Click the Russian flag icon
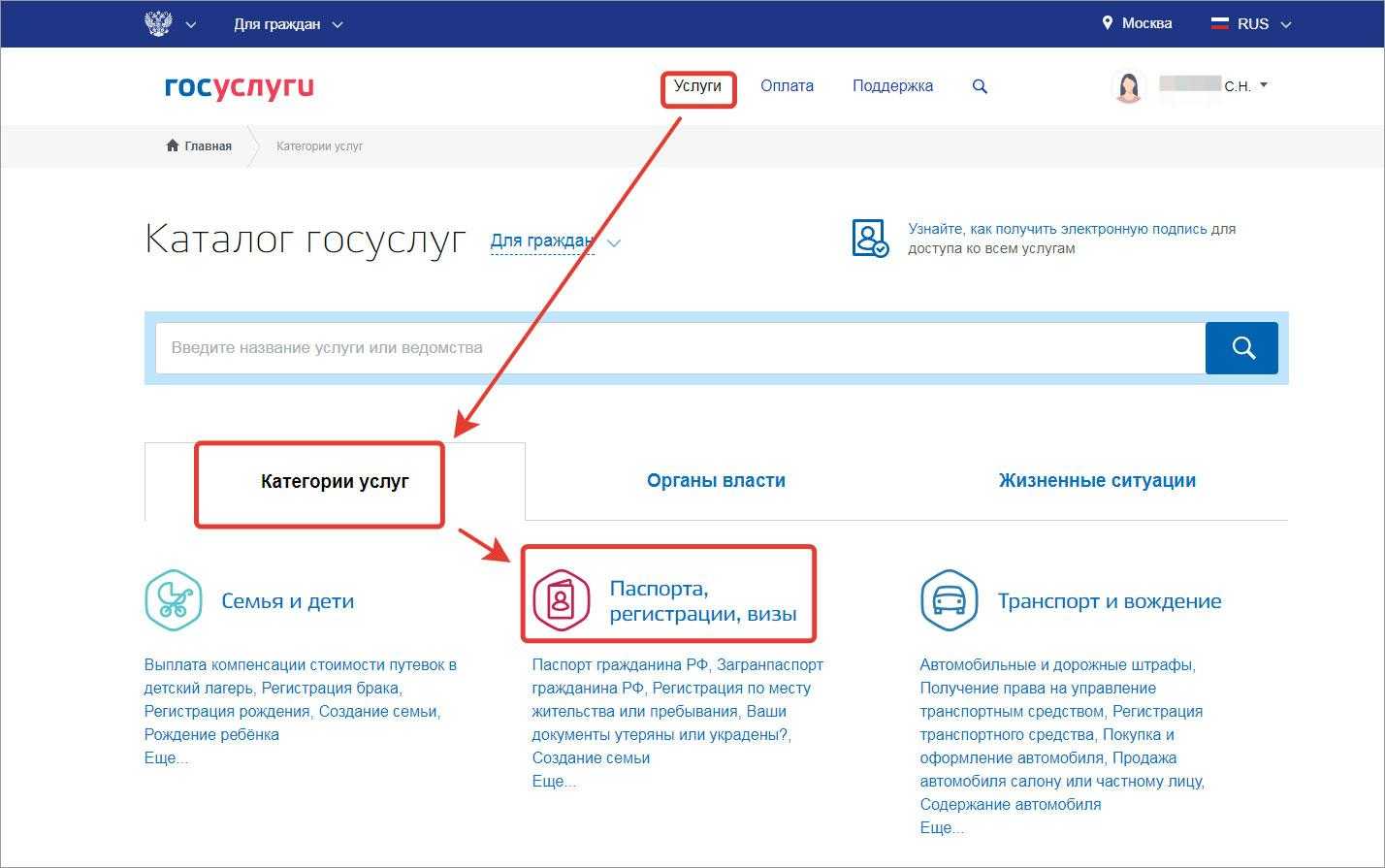The image size is (1385, 868). pos(1219,24)
